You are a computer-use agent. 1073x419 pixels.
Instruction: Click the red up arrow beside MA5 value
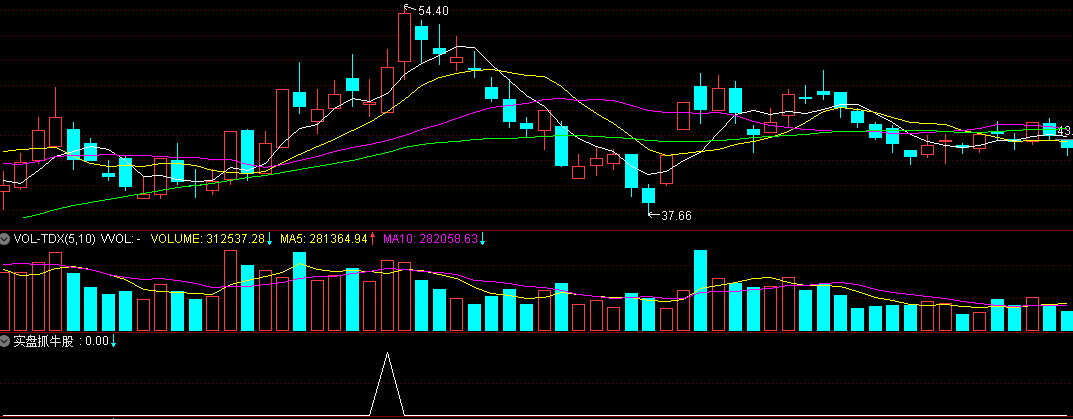[372, 239]
